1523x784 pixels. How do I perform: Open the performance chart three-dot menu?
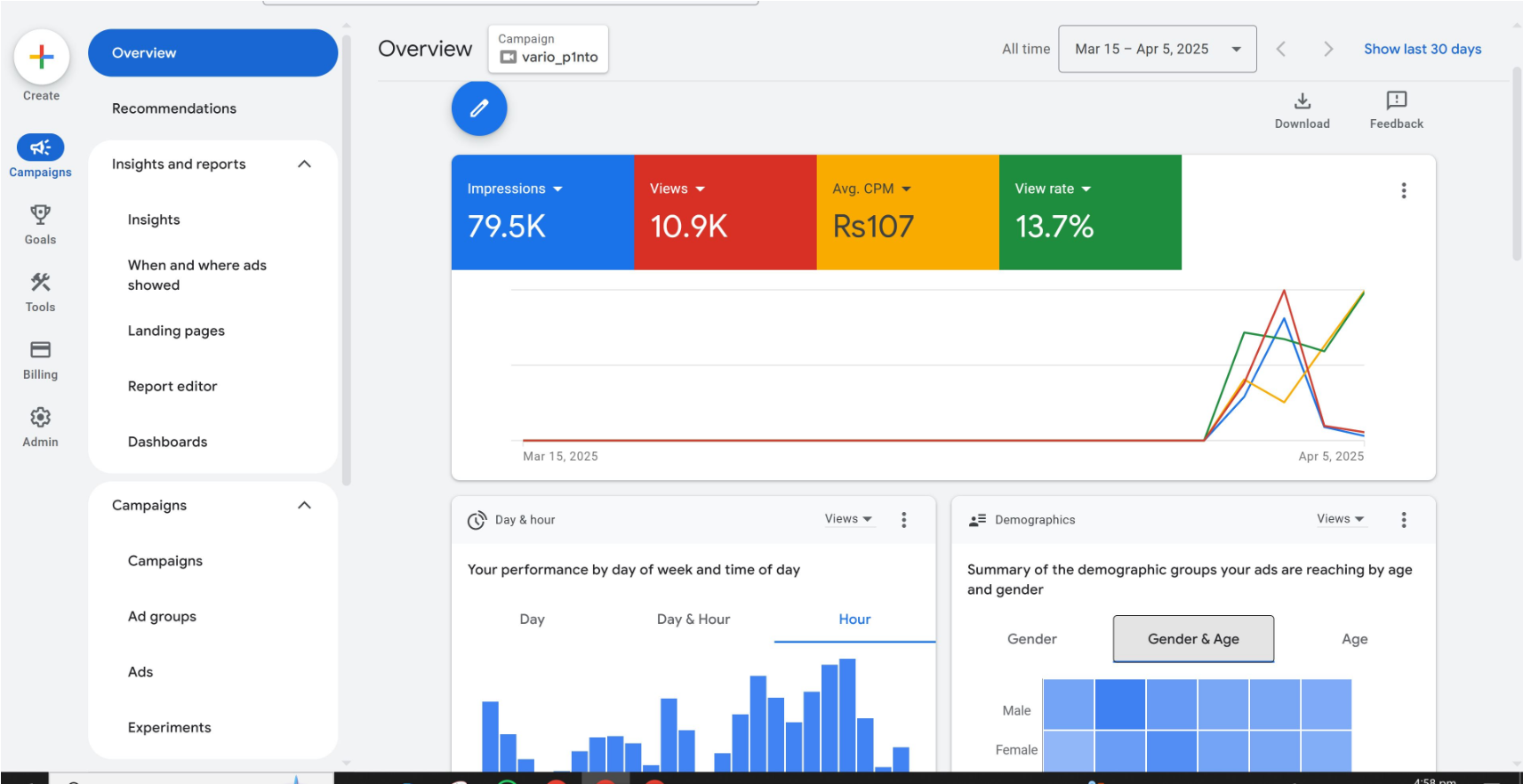[1403, 190]
